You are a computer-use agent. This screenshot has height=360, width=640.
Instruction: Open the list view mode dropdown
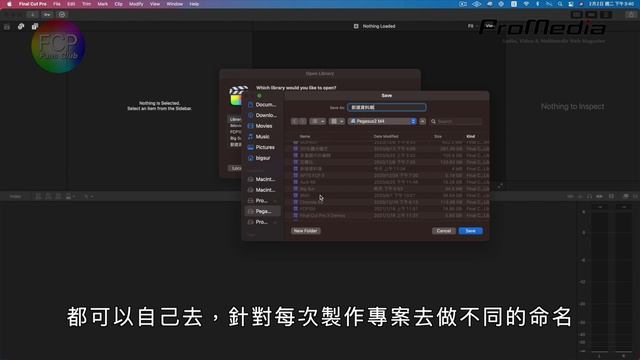click(x=318, y=122)
